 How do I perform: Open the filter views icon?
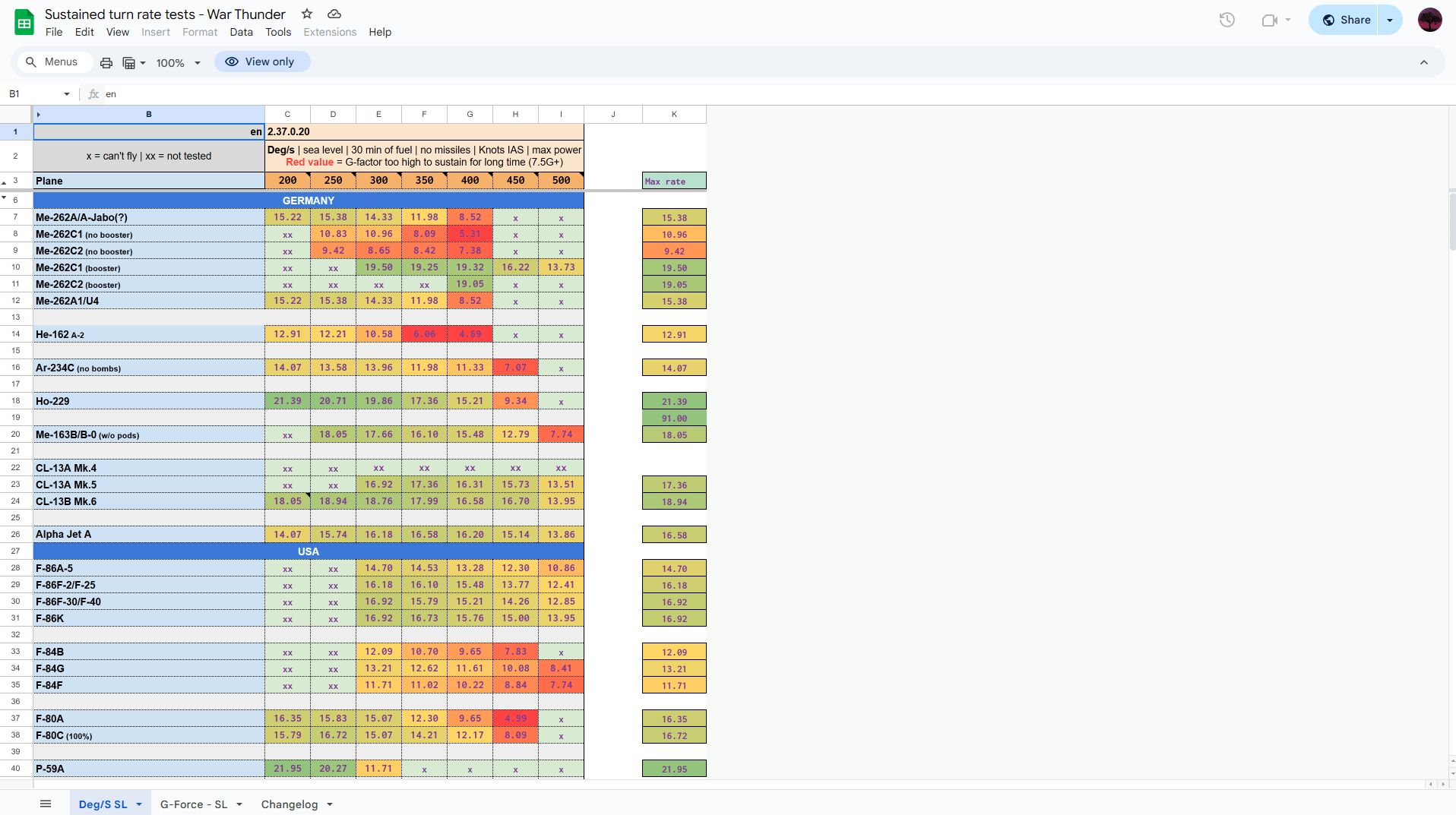coord(133,62)
